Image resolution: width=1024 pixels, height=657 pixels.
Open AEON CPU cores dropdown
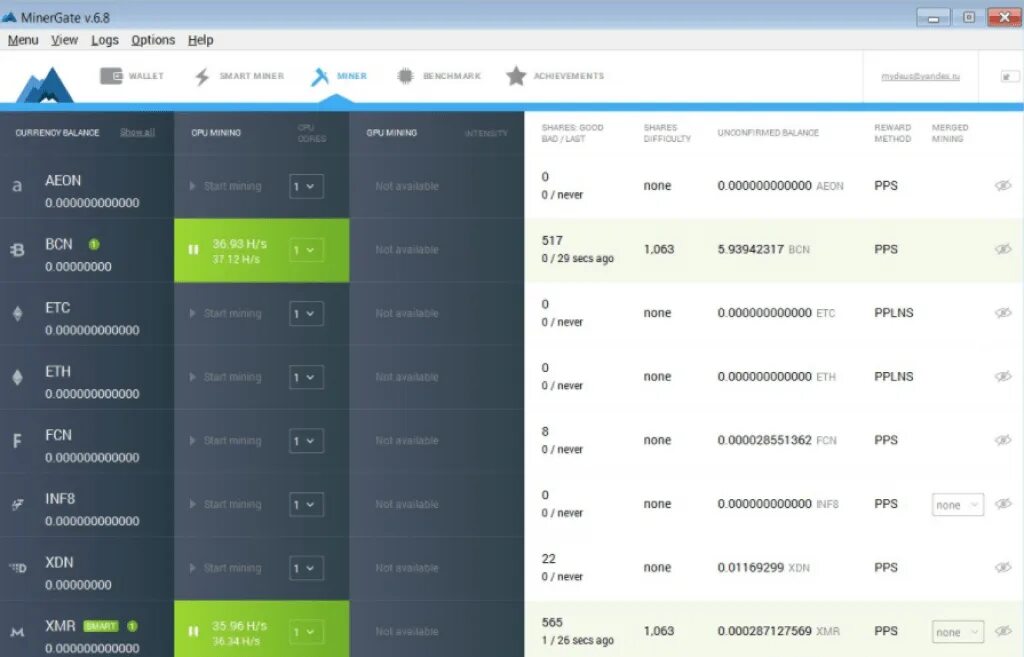pyautogui.click(x=306, y=186)
